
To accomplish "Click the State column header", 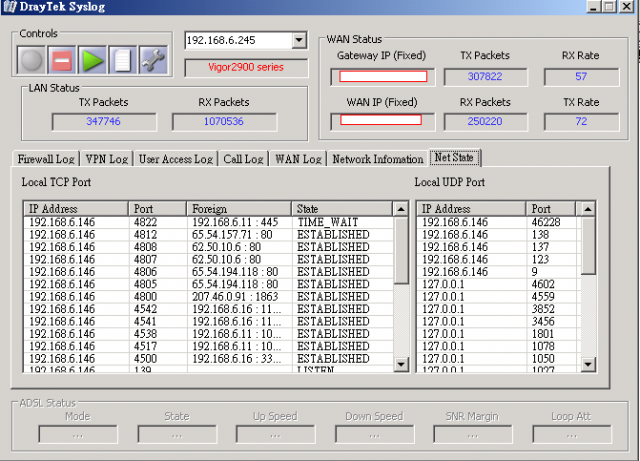I will click(x=342, y=209).
